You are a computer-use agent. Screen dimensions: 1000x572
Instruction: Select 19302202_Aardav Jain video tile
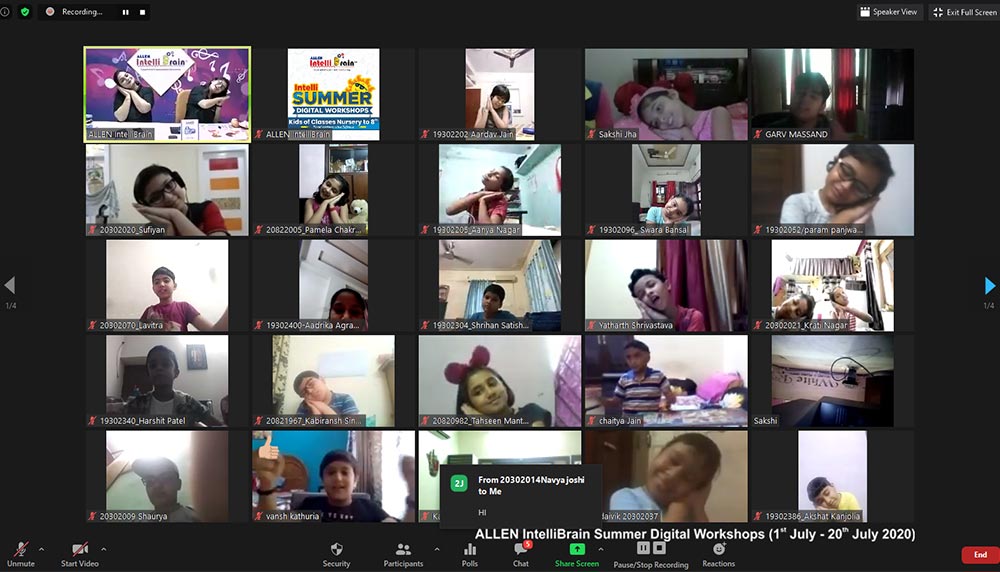click(x=500, y=94)
